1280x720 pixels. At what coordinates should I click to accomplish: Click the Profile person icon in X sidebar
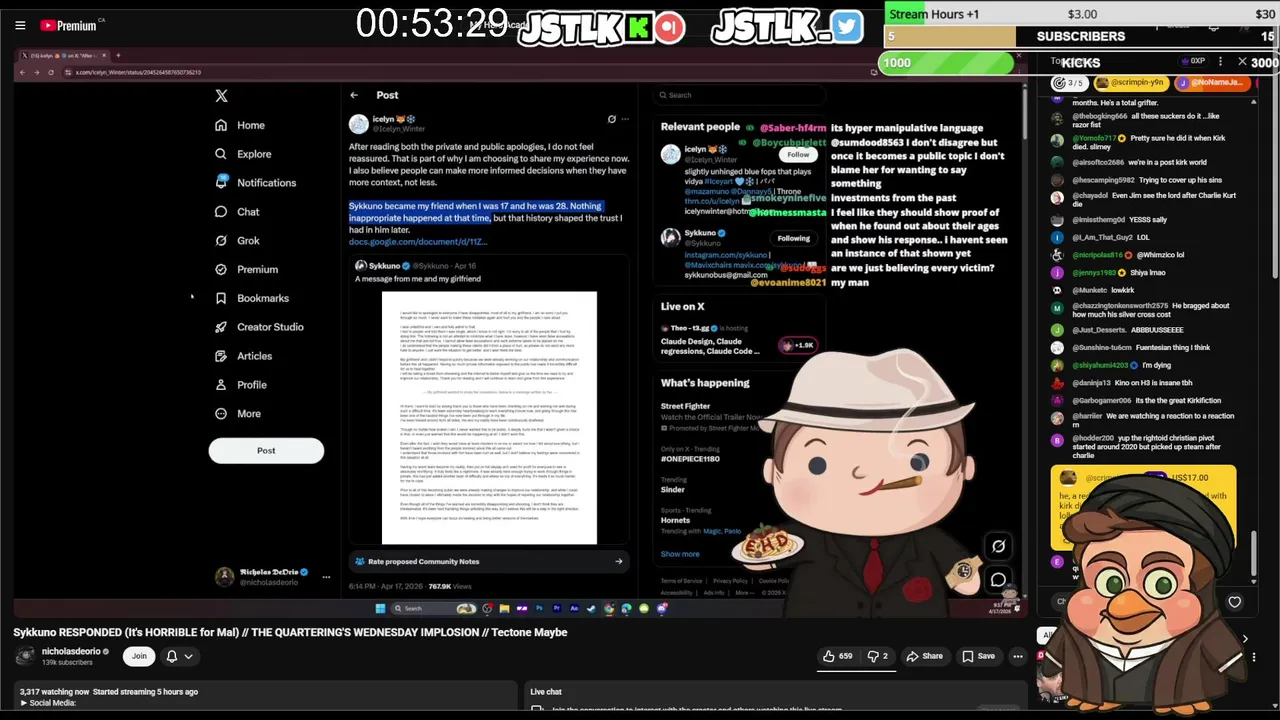(x=221, y=385)
